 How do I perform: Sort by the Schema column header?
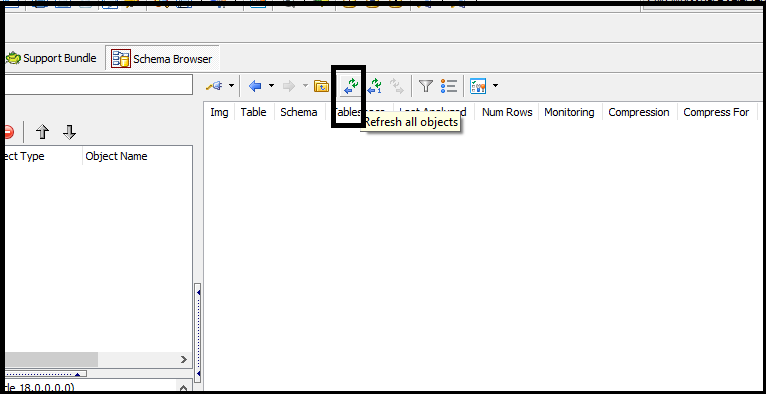tap(298, 112)
